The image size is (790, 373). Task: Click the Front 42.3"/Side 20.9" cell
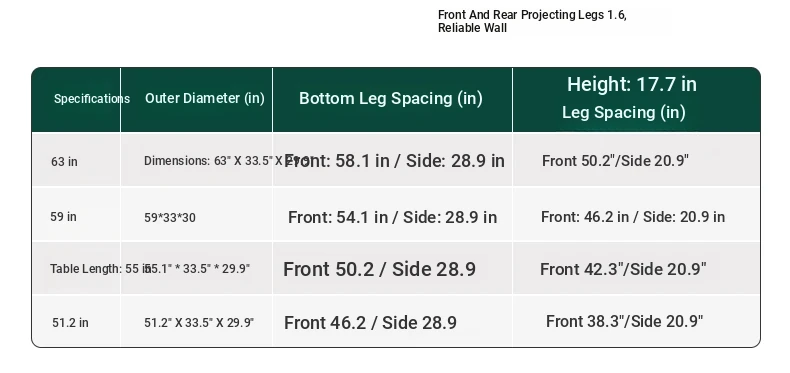[x=623, y=269]
